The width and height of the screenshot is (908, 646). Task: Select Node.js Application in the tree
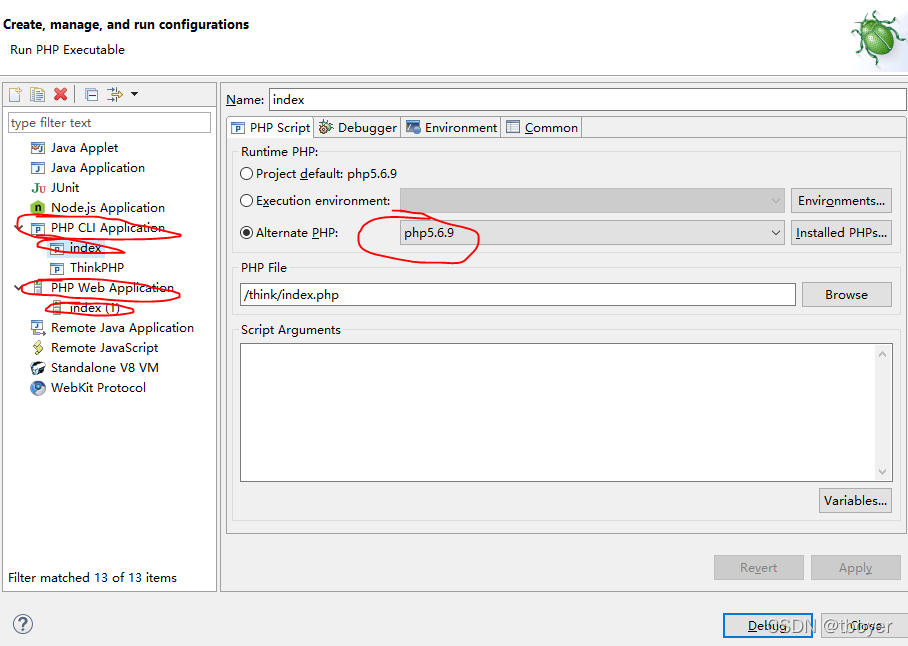click(x=108, y=207)
